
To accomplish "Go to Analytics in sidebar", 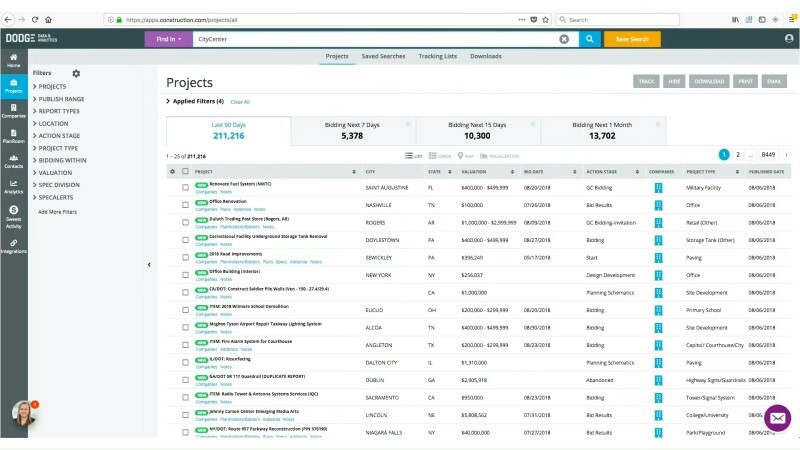I will [13, 186].
